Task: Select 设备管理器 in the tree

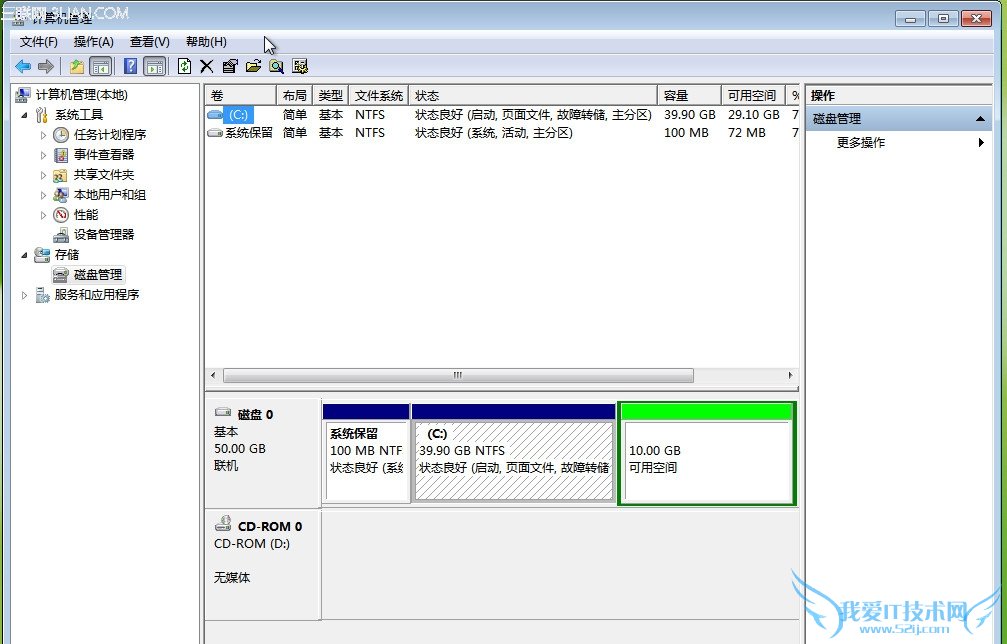Action: point(103,235)
